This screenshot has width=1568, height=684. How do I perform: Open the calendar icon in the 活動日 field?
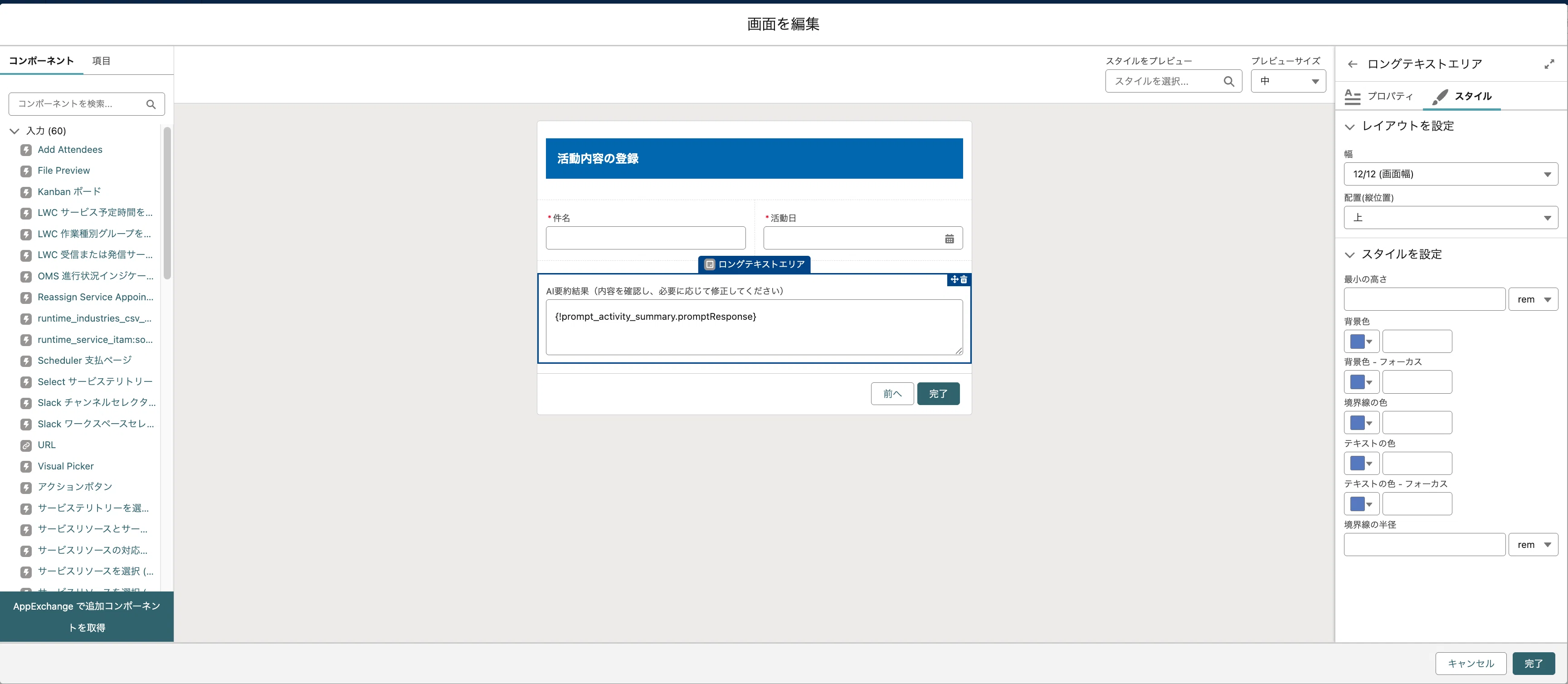click(949, 239)
